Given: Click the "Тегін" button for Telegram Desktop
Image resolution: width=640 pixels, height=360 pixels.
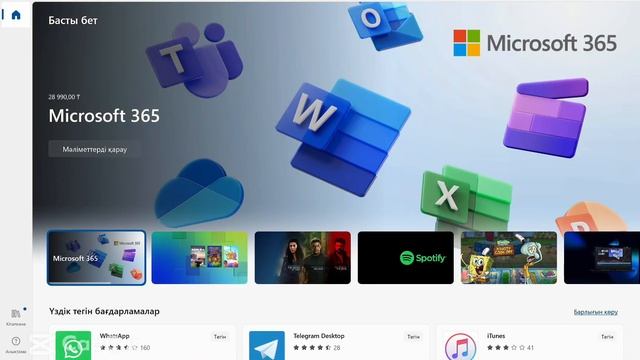Looking at the screenshot, I should 413,337.
